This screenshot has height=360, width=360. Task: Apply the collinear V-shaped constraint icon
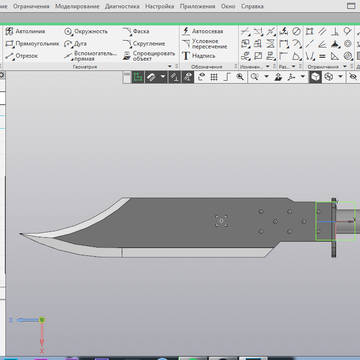pos(310,56)
